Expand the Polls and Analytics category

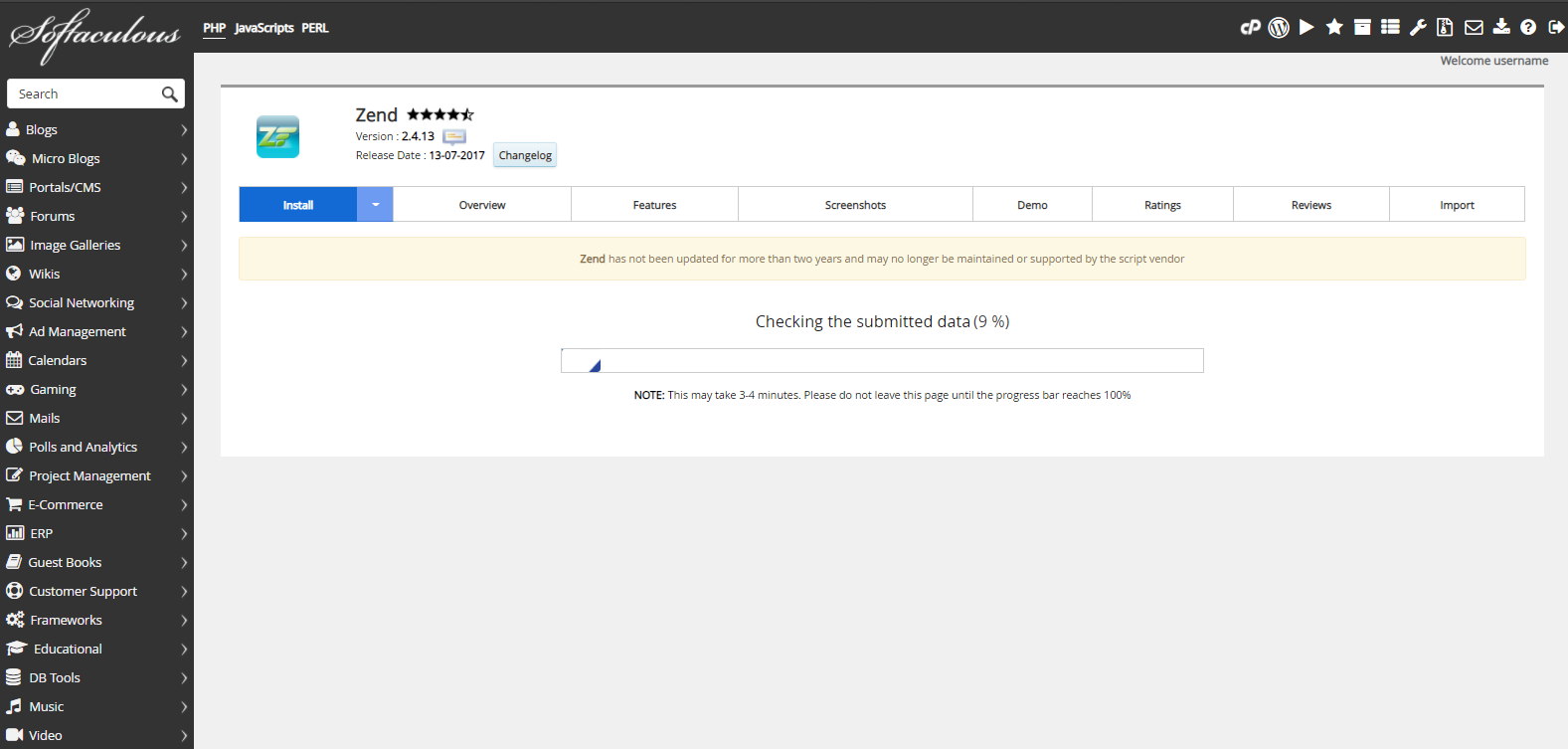tap(96, 447)
